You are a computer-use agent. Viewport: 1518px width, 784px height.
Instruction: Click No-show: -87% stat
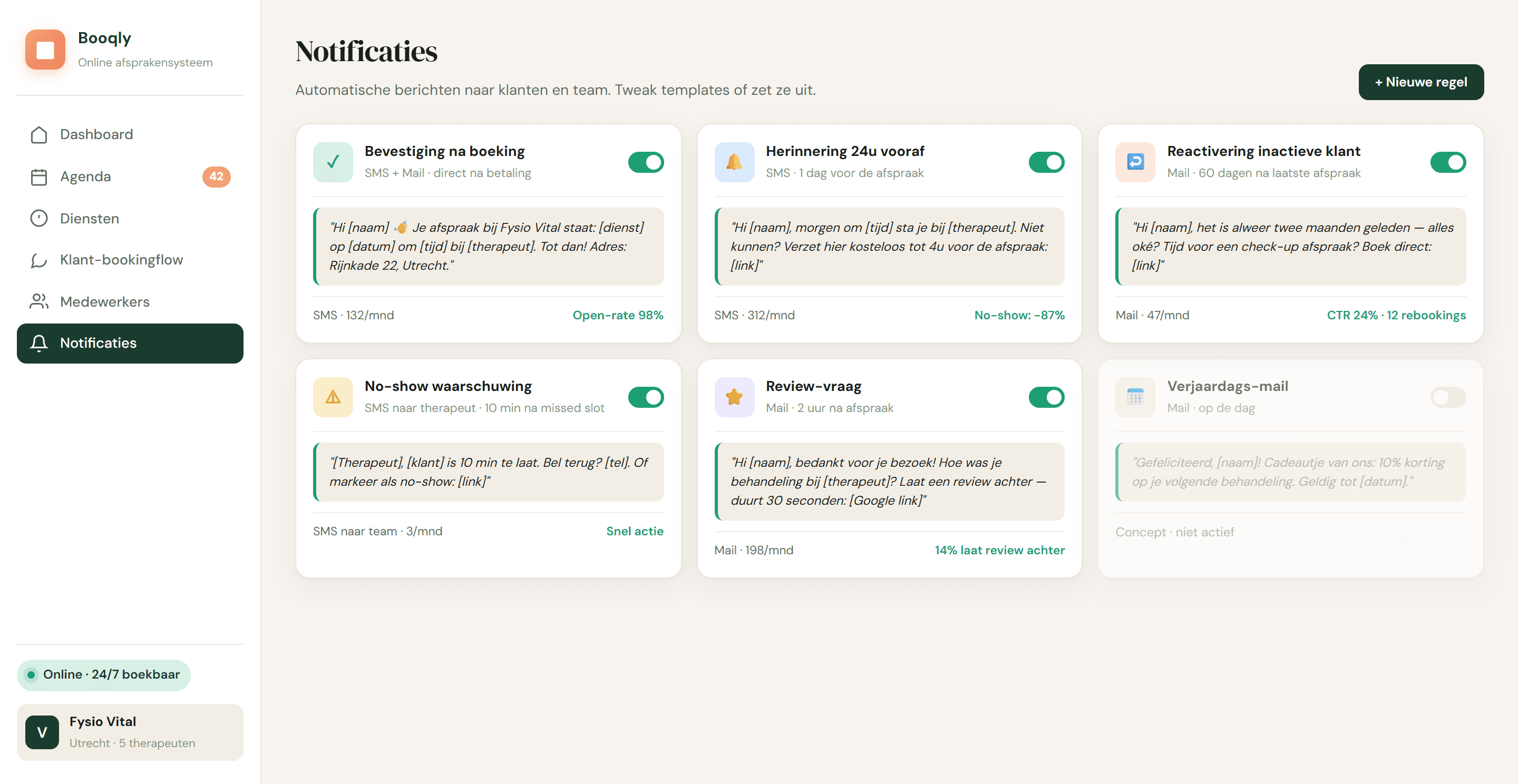pos(1019,315)
